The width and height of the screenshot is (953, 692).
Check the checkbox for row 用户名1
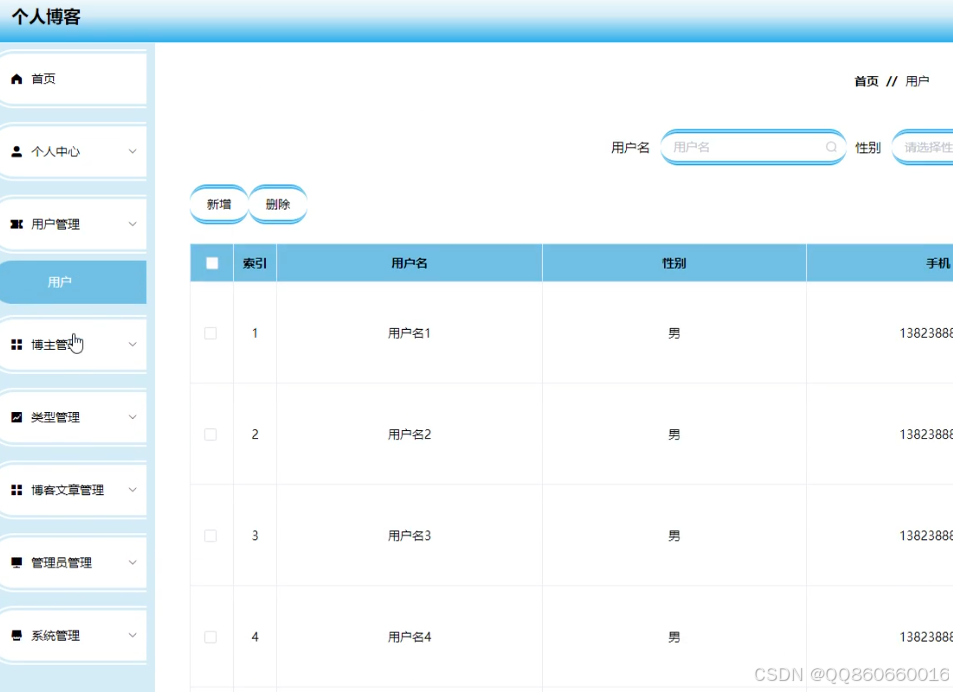[210, 333]
